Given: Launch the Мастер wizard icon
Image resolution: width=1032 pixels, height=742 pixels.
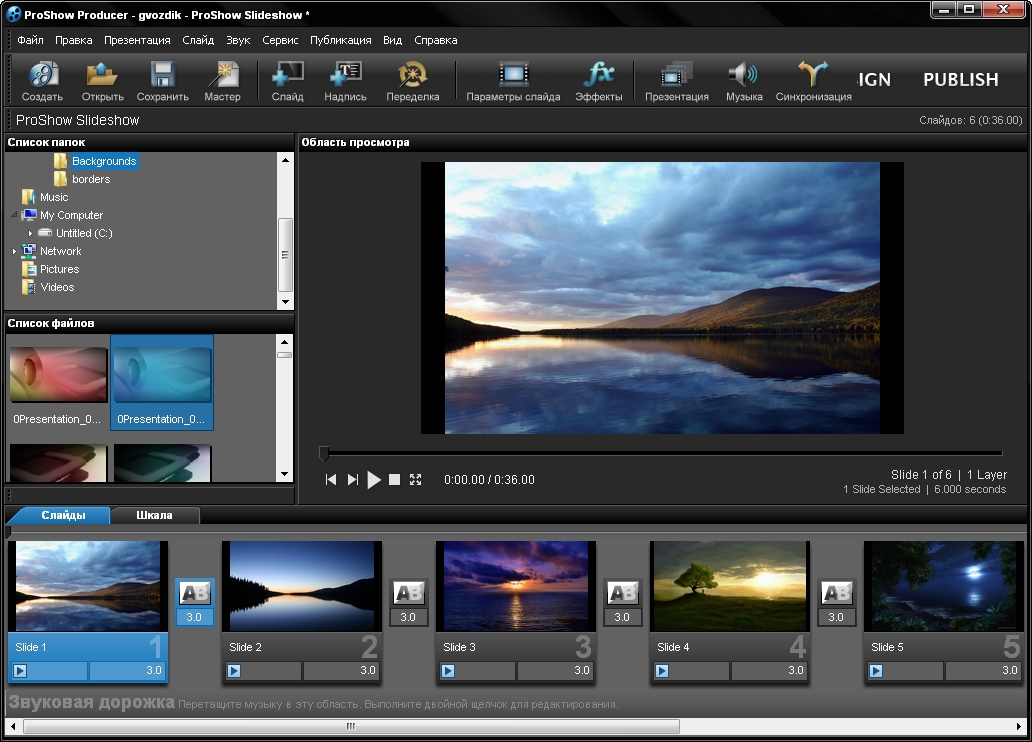Looking at the screenshot, I should tap(222, 75).
